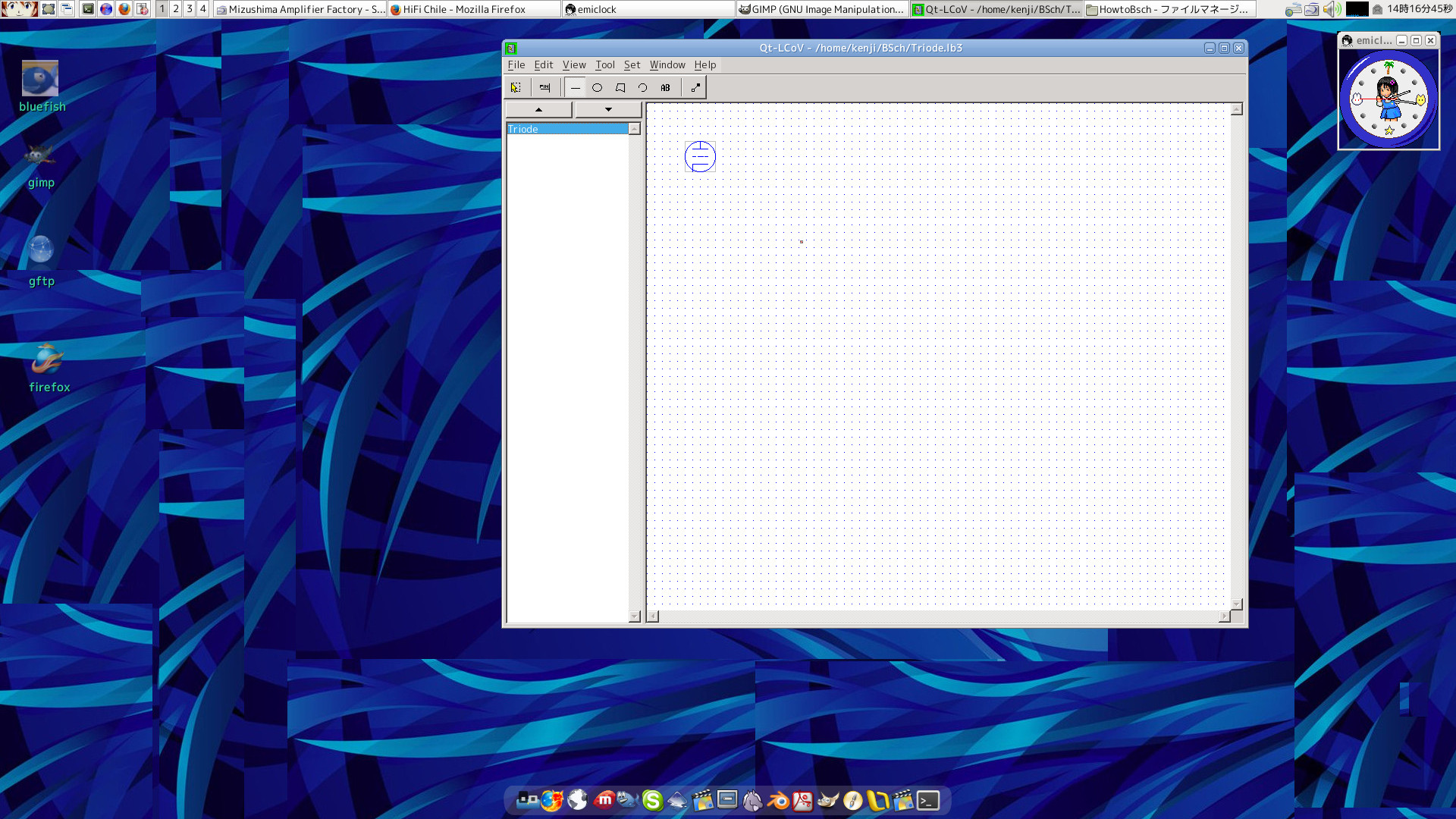Switch to workspace 3 in pager

click(x=190, y=9)
